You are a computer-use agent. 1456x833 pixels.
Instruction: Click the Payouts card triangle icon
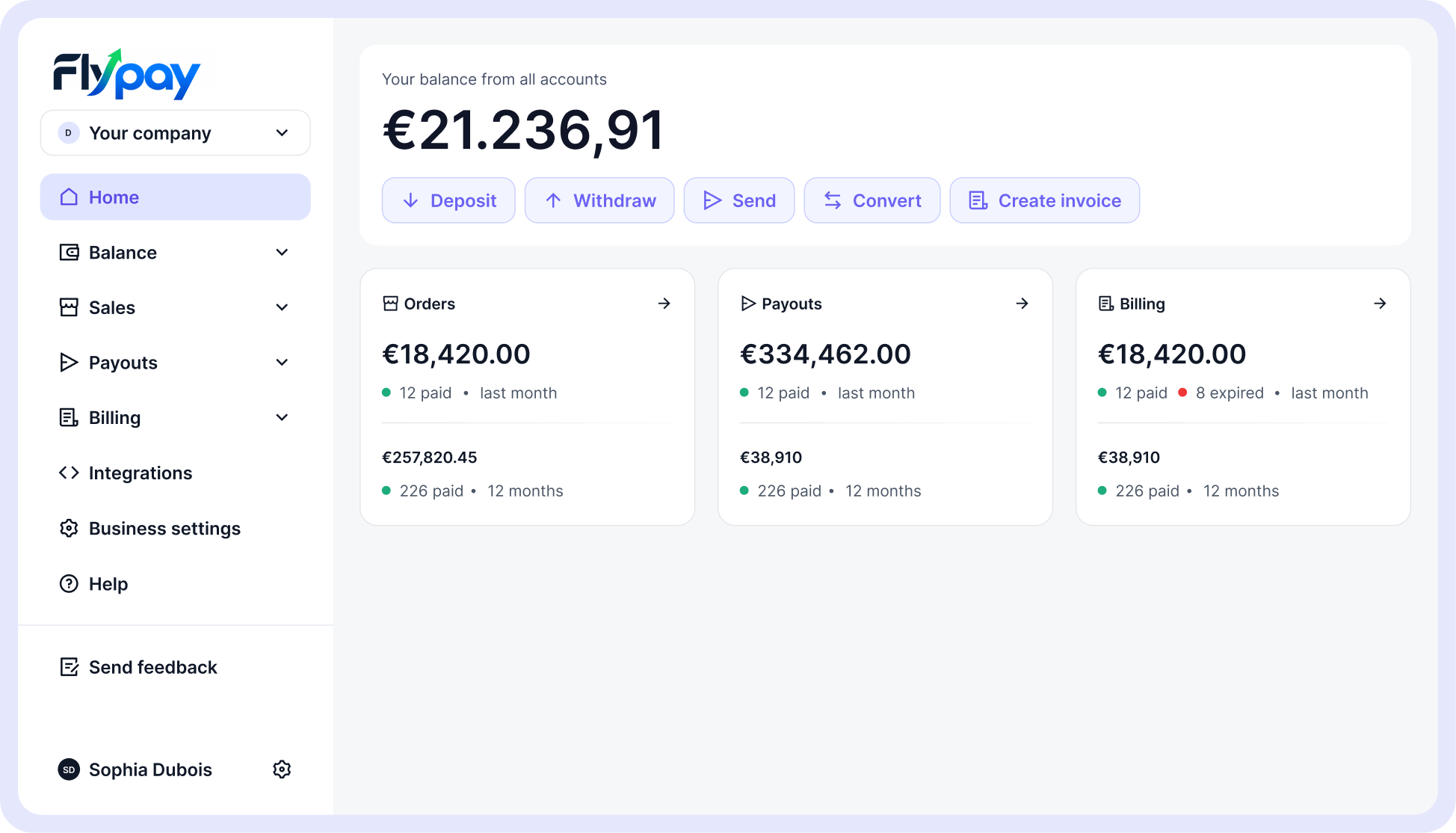(748, 303)
